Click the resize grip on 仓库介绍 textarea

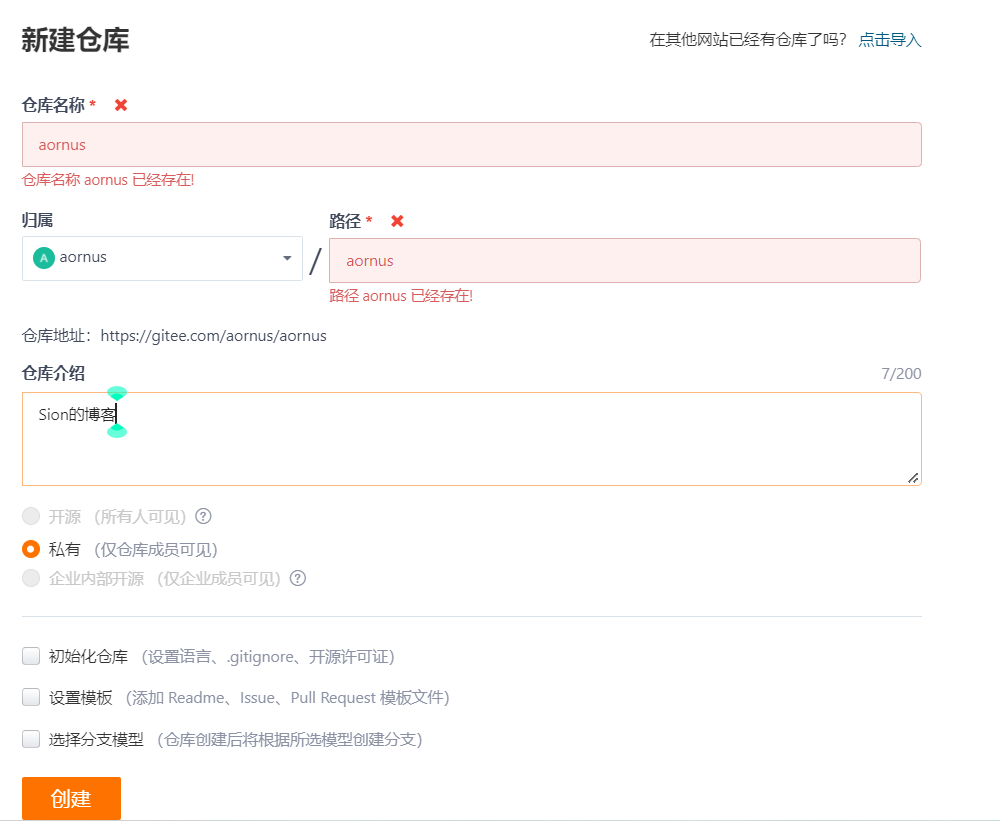(x=913, y=478)
